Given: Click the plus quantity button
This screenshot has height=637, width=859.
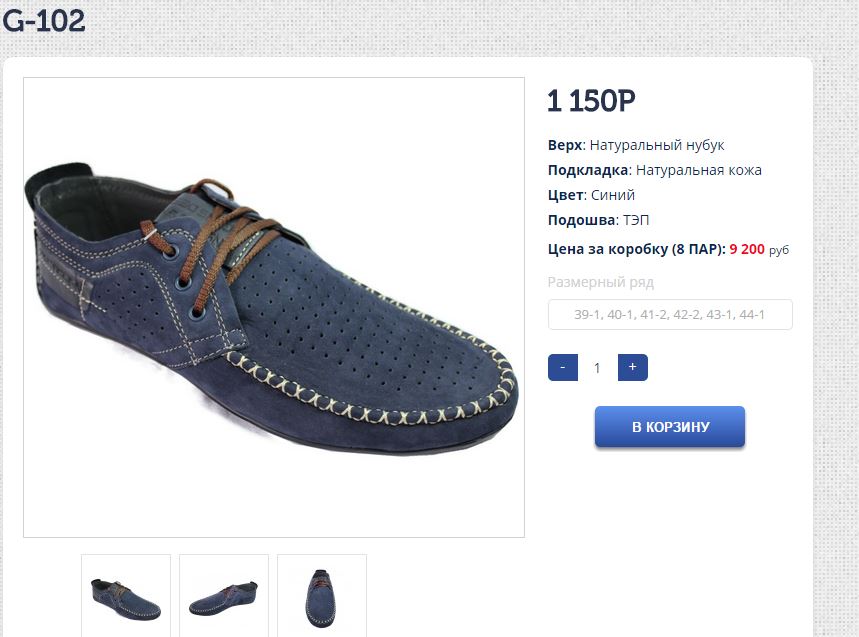Looking at the screenshot, I should [x=632, y=368].
